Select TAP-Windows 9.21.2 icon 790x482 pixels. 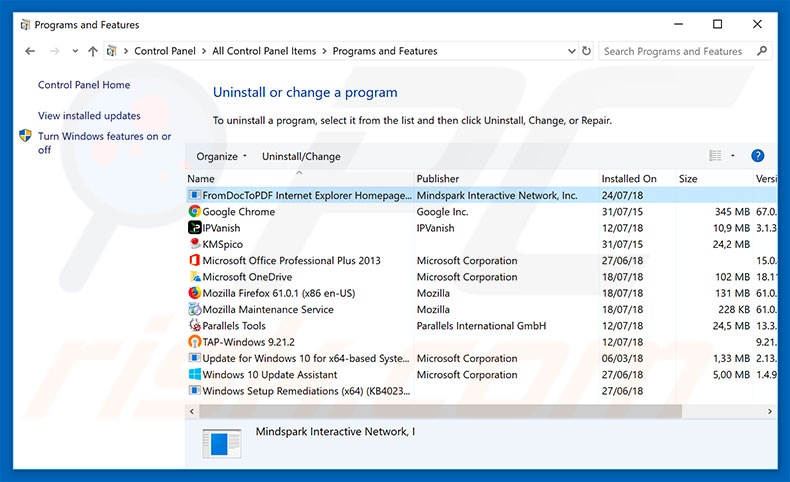tap(194, 341)
